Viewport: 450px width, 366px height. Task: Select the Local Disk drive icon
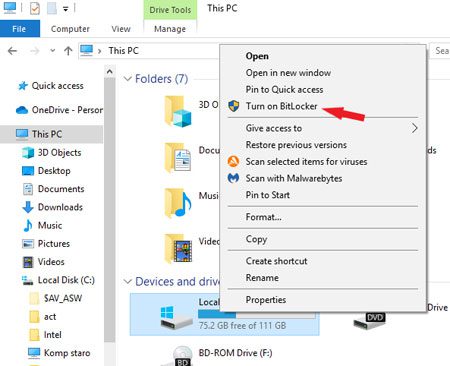pos(176,318)
